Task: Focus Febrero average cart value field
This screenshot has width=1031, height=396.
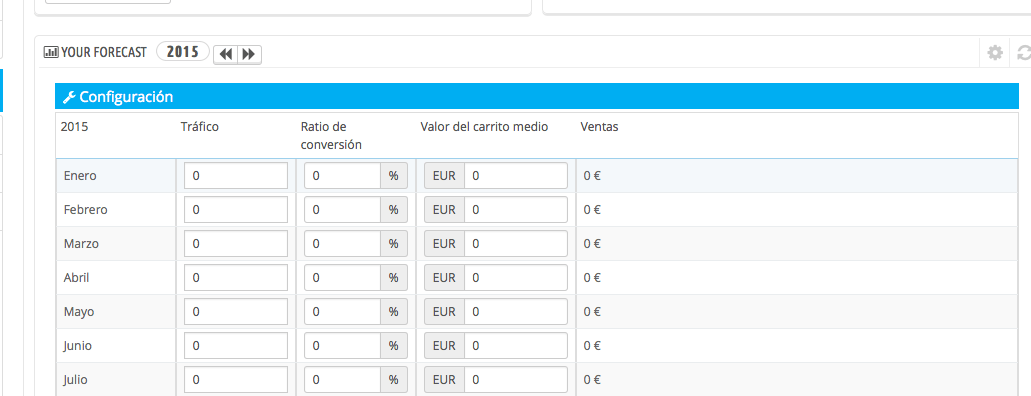Action: 516,210
